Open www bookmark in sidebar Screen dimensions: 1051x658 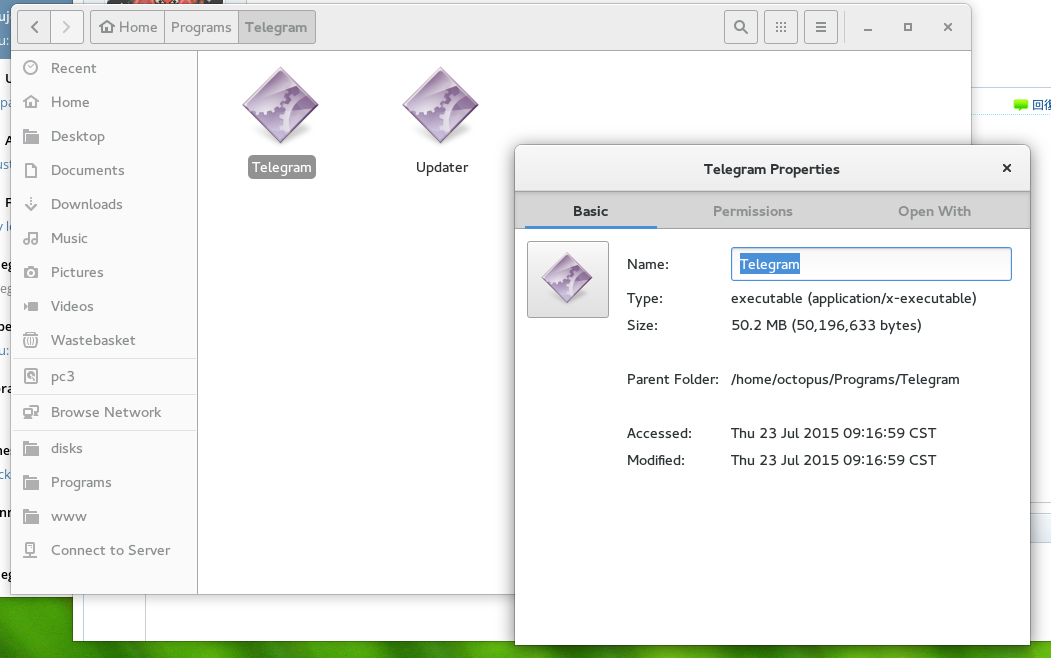[104, 517]
